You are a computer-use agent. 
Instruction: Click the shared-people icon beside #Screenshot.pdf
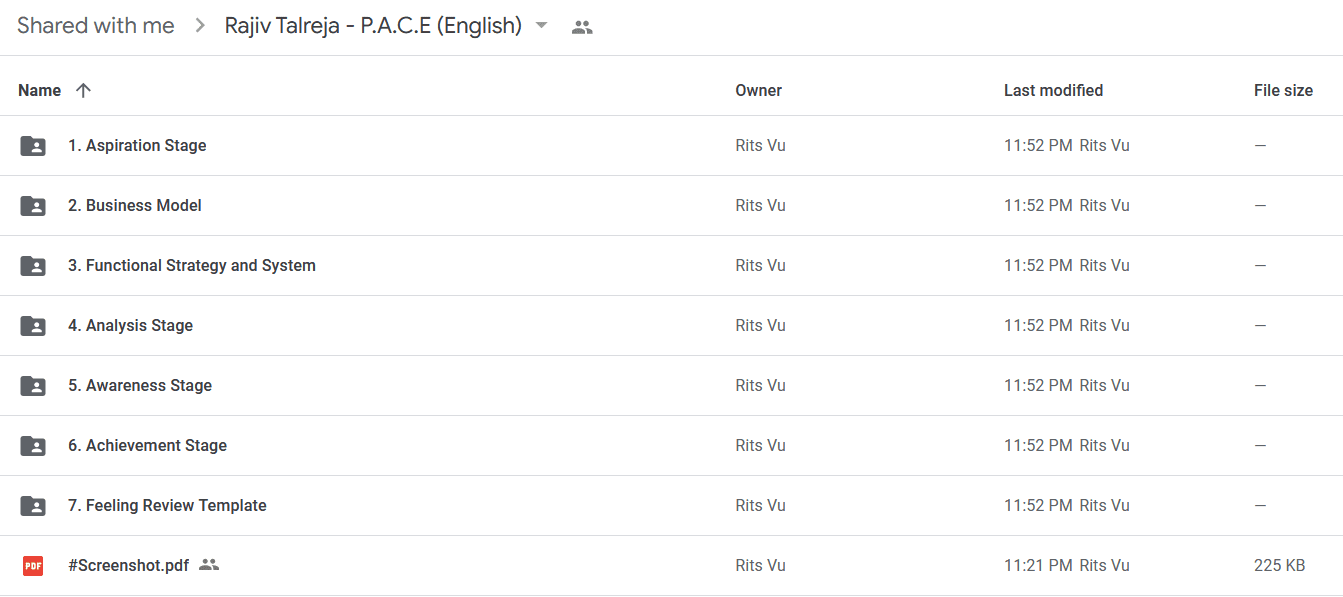click(209, 565)
